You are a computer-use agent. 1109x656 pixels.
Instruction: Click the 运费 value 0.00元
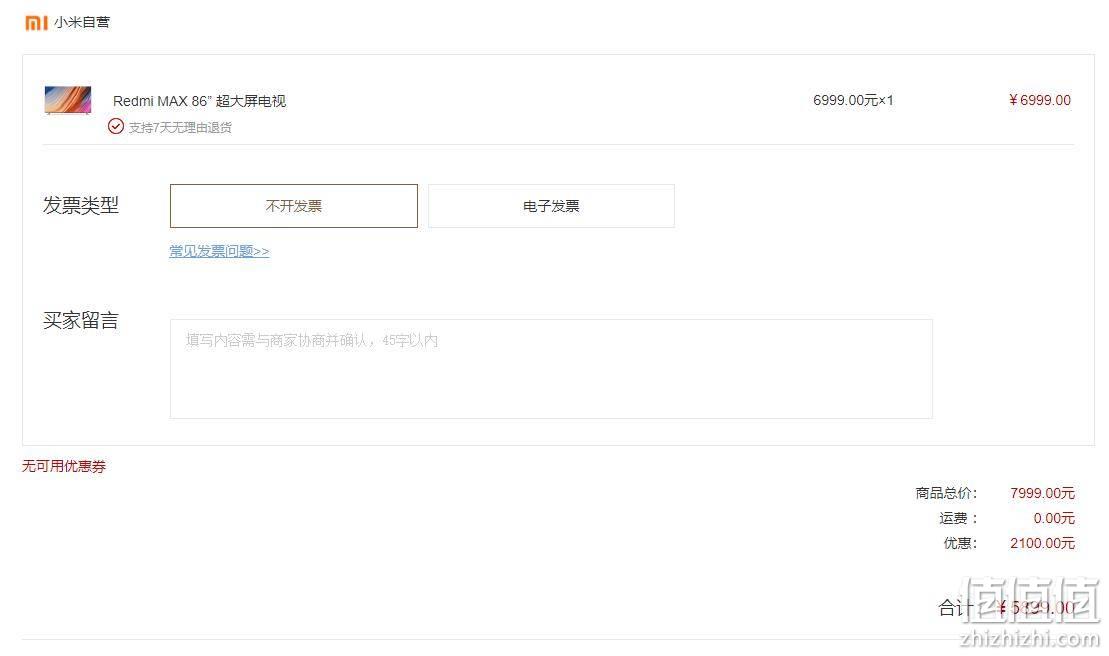pos(1054,518)
